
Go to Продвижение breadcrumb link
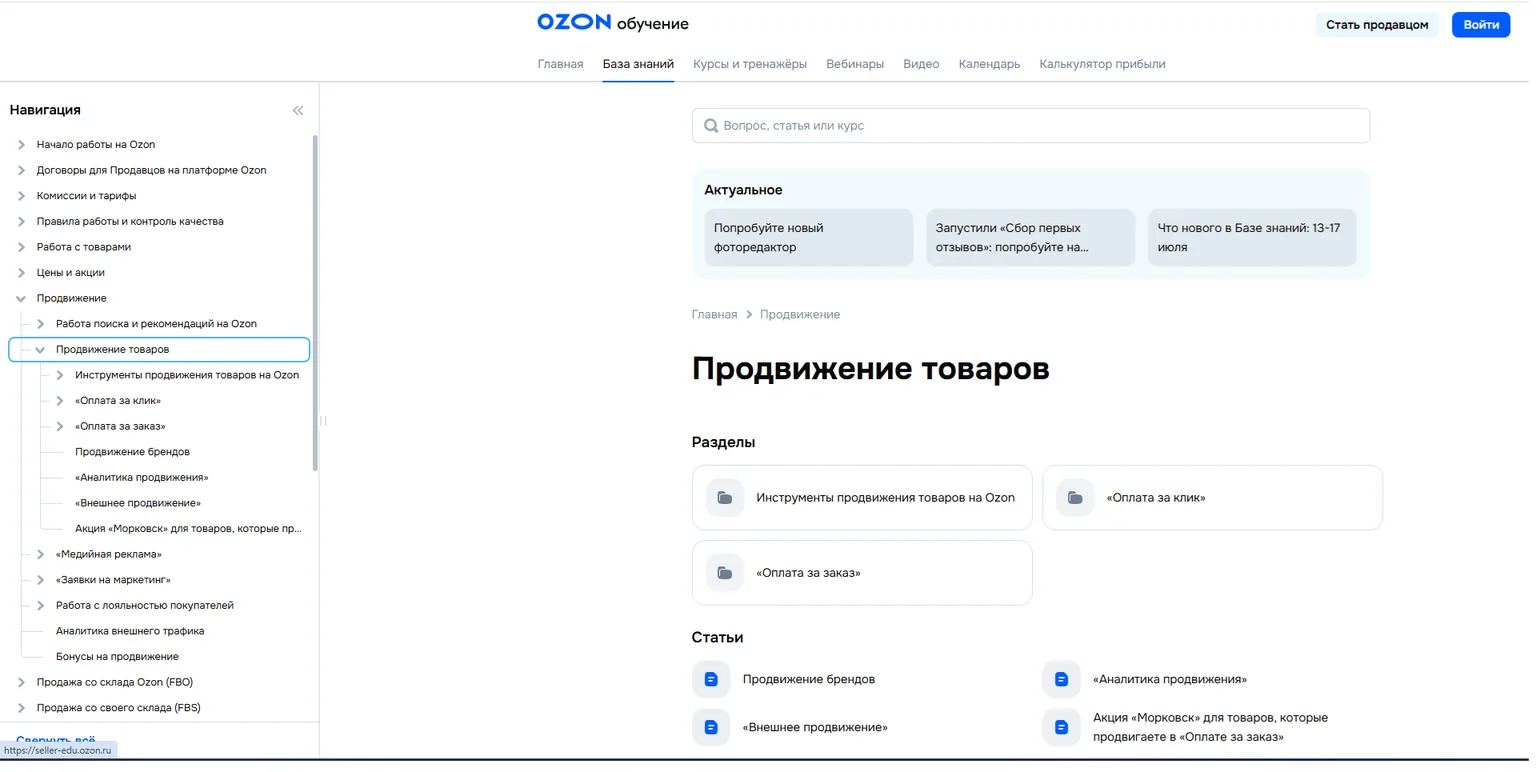click(800, 315)
